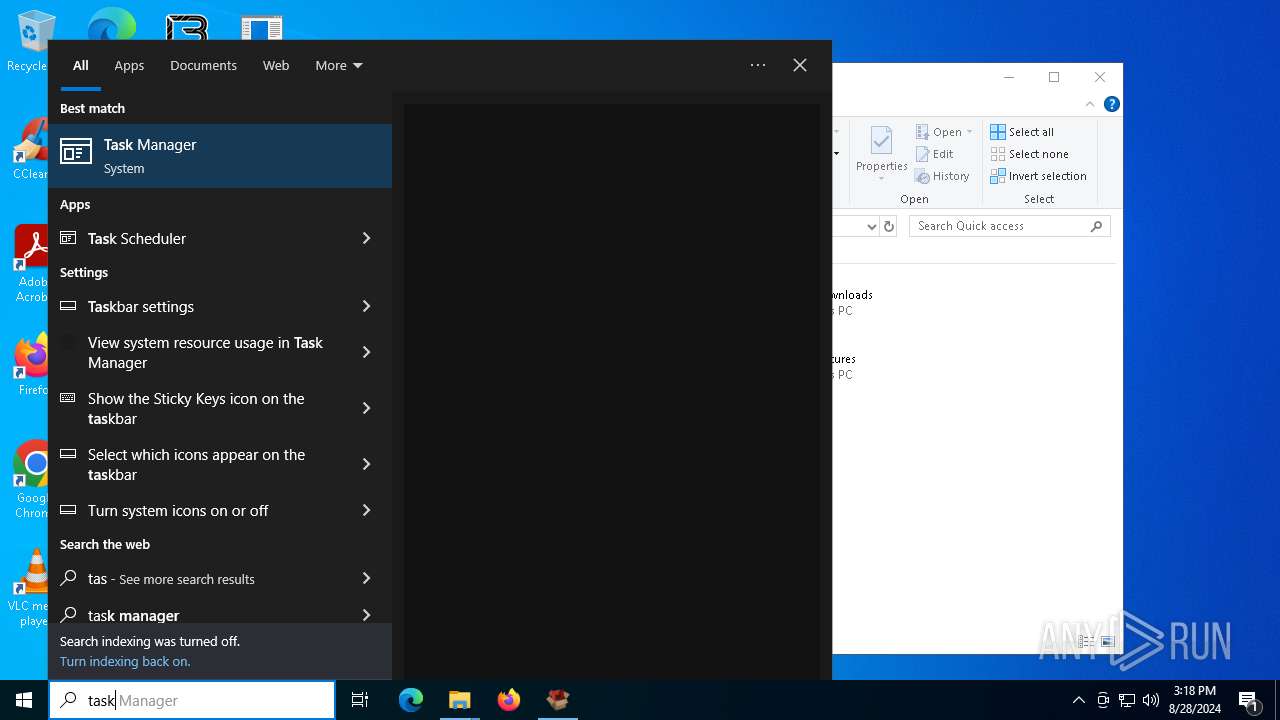
Task: Switch to the Apps search tab
Action: (129, 65)
